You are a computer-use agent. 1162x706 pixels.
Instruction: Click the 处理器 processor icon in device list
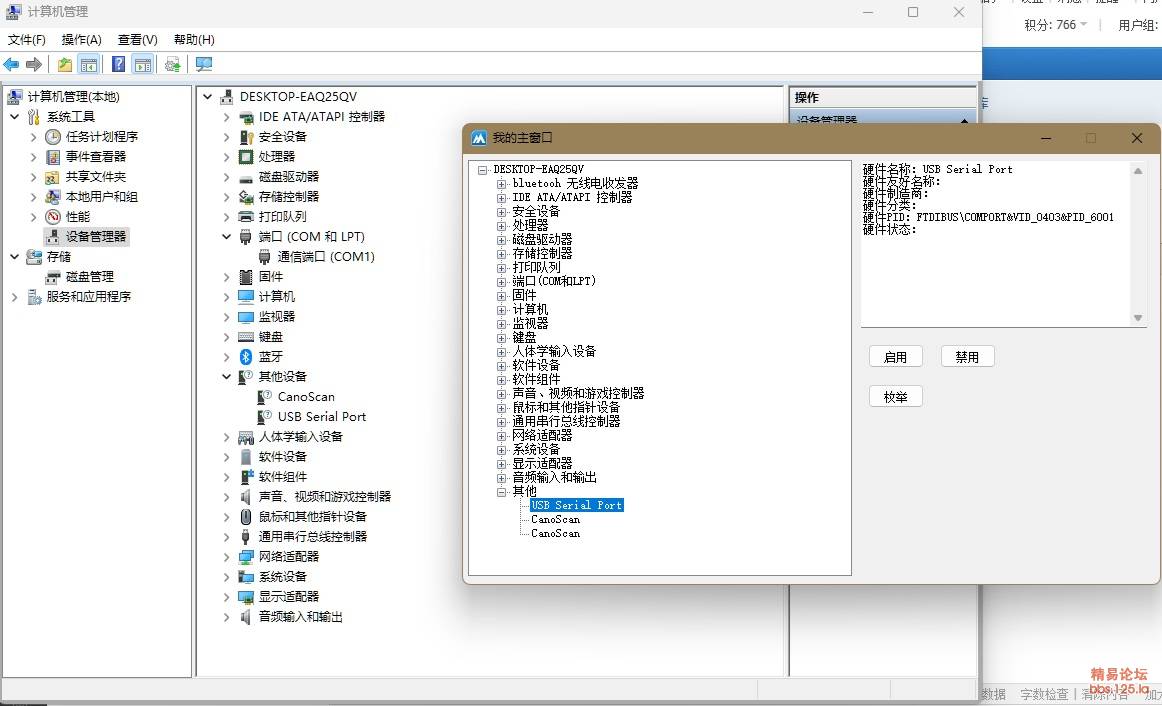(x=246, y=156)
